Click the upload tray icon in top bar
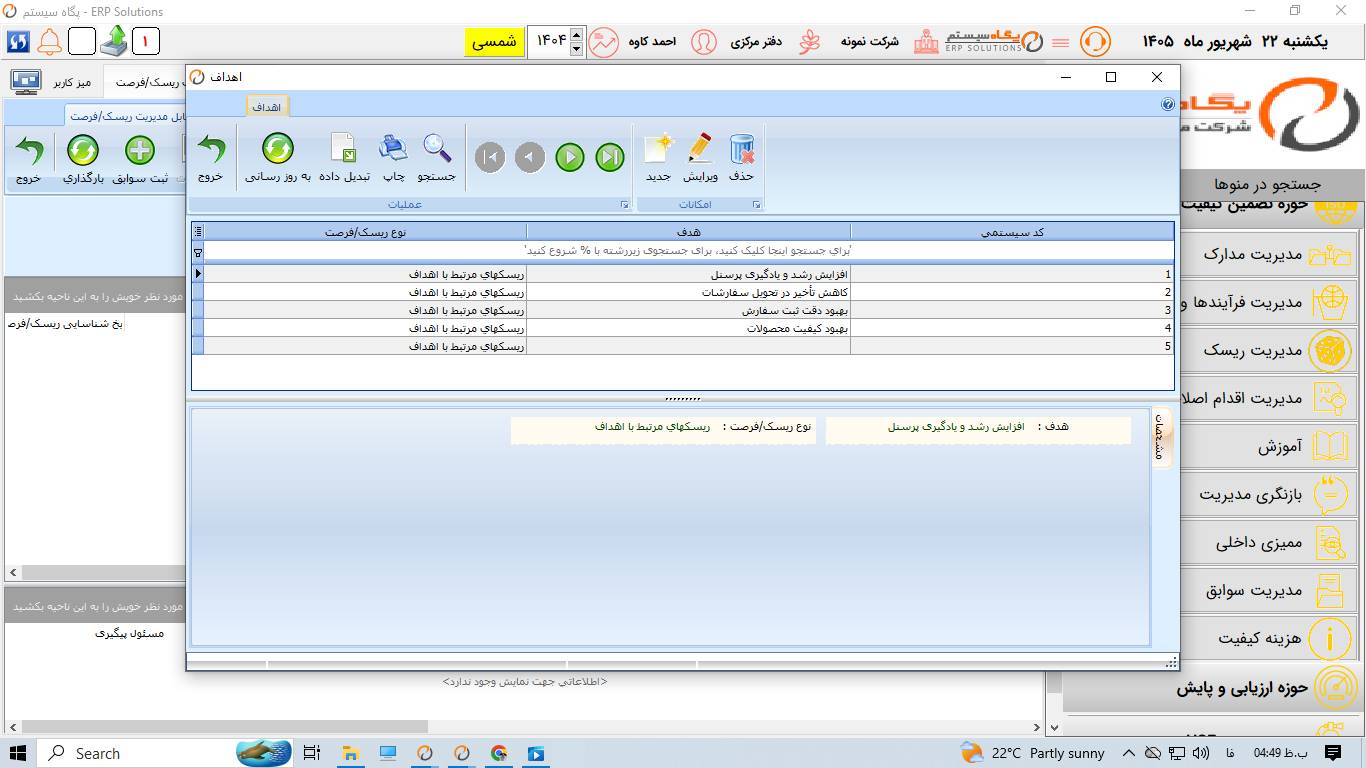The height and width of the screenshot is (768, 1366). click(x=114, y=41)
